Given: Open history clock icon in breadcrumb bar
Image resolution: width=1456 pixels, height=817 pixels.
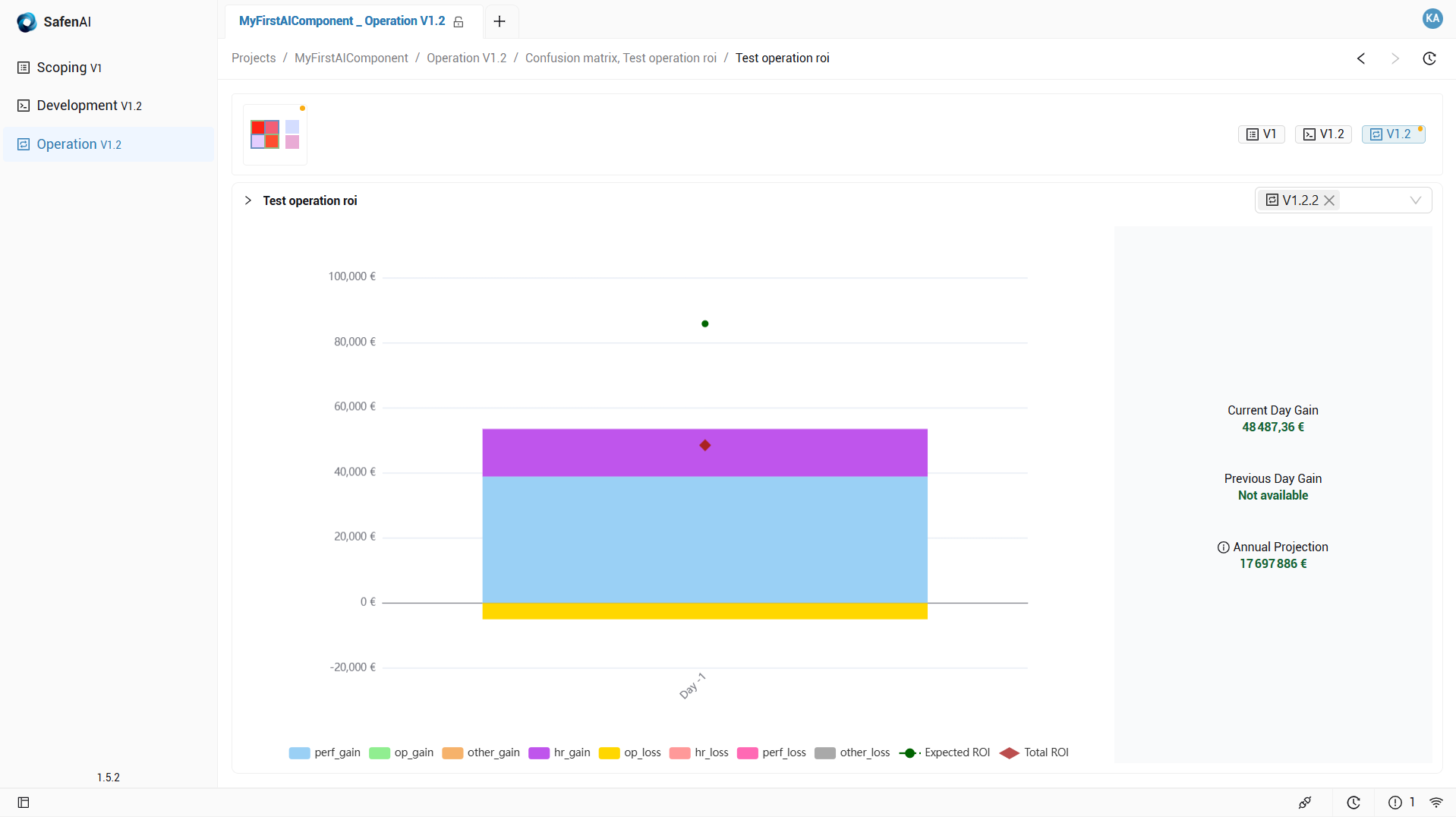Looking at the screenshot, I should pos(1429,58).
